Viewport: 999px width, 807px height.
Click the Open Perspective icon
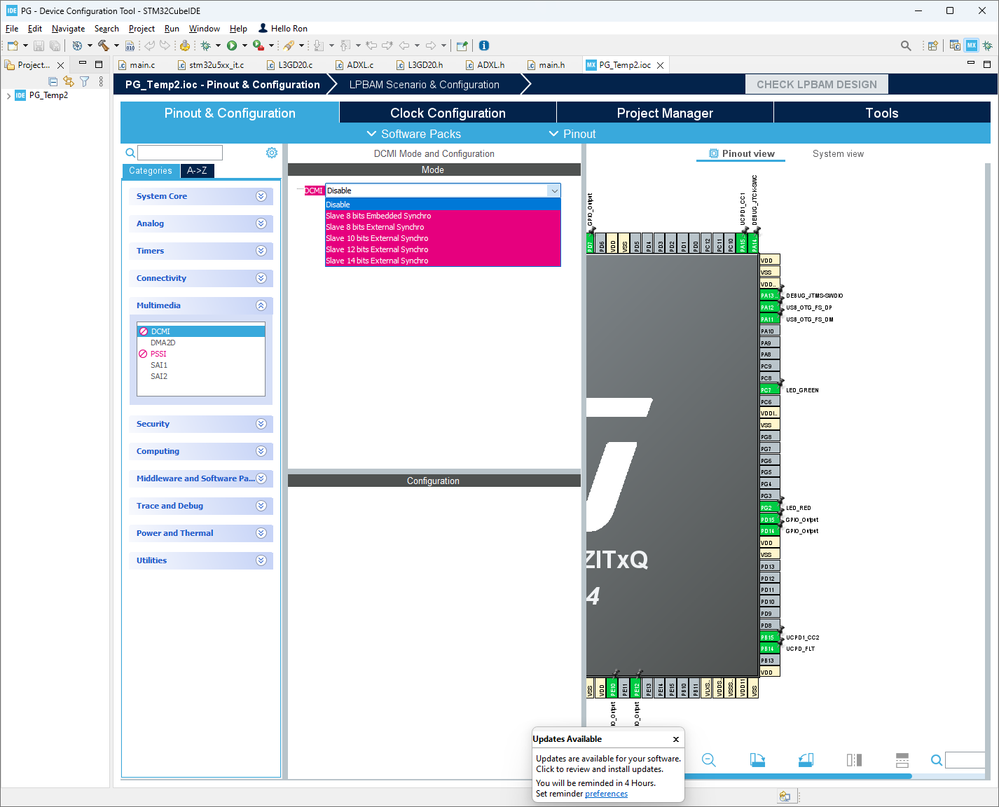click(x=933, y=45)
